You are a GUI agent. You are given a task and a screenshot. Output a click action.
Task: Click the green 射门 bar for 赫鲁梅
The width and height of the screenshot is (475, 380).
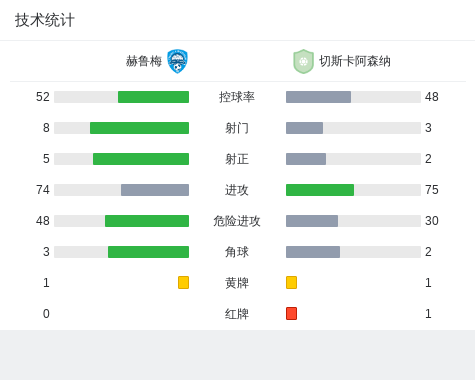tap(139, 128)
